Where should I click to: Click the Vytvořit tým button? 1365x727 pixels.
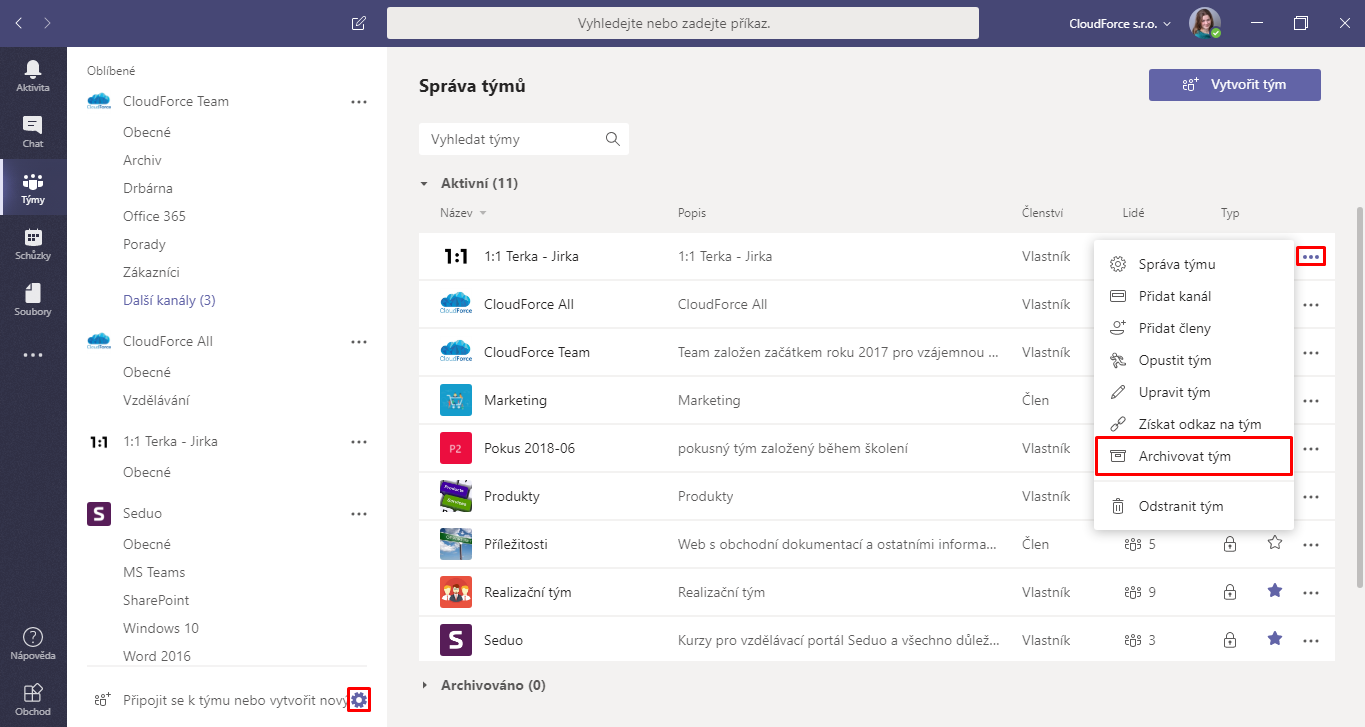pos(1234,85)
